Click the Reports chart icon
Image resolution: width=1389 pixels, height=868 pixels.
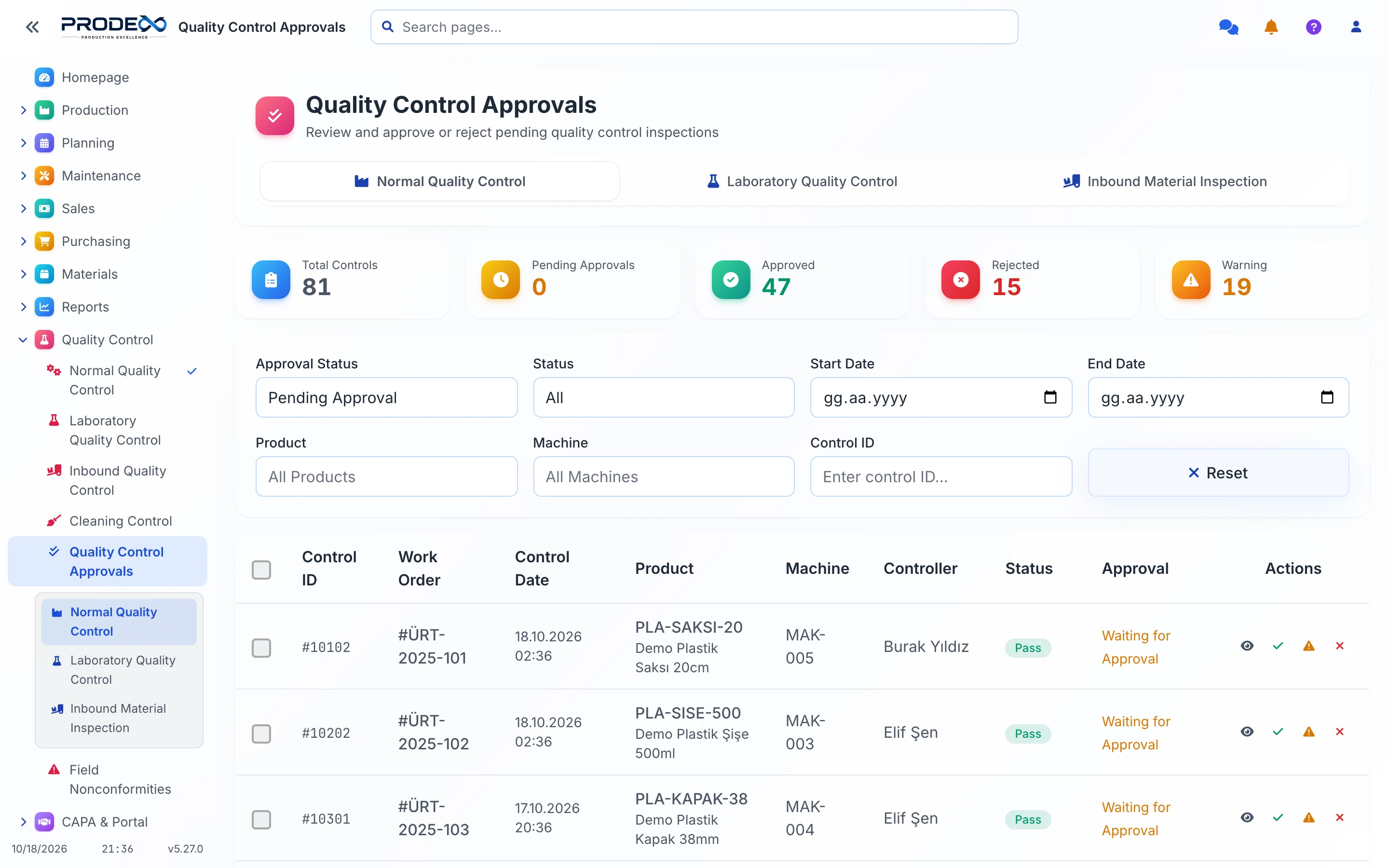tap(44, 307)
